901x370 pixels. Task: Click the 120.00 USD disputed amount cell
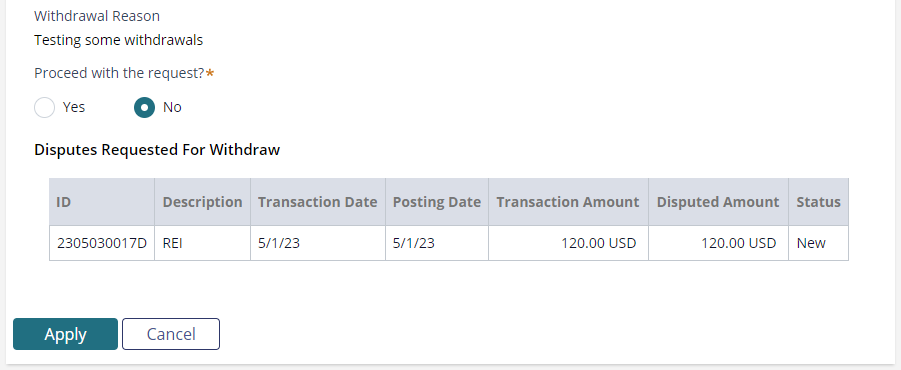(718, 243)
